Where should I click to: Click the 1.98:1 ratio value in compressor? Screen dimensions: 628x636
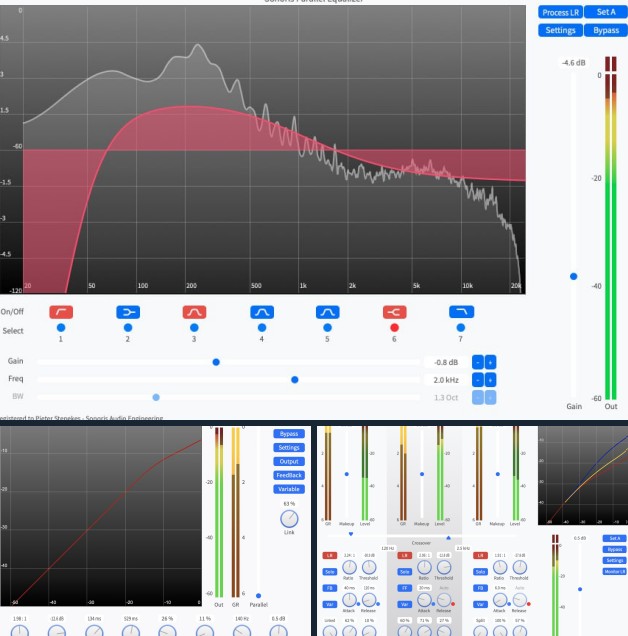point(19,619)
